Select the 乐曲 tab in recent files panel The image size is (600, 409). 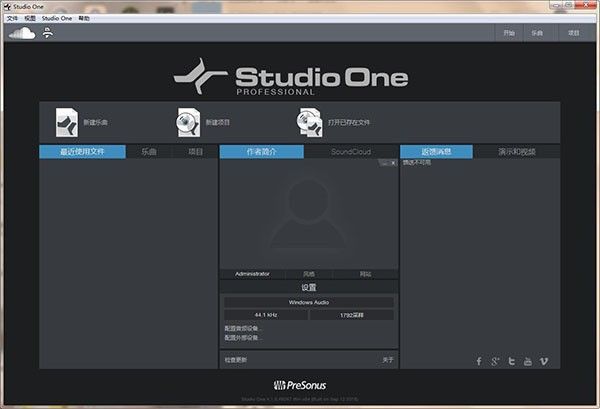click(149, 152)
